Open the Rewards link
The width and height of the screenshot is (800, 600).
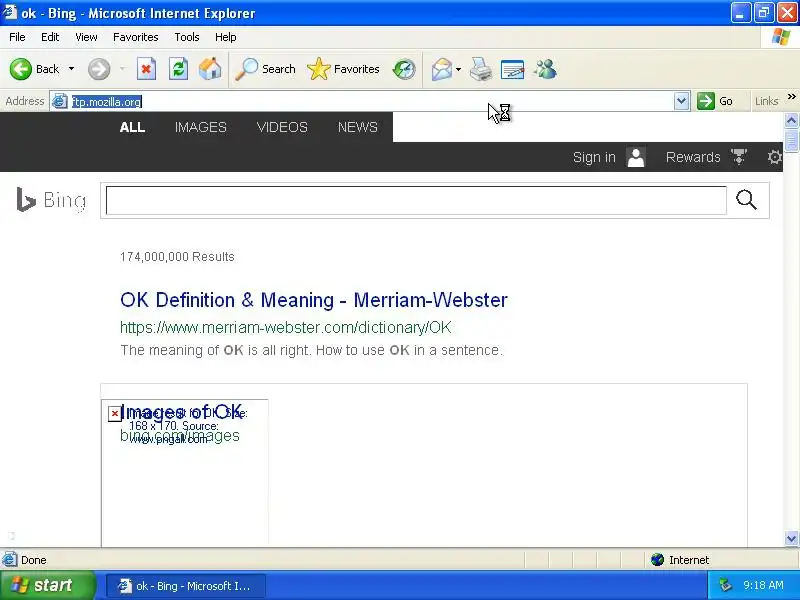tap(693, 157)
